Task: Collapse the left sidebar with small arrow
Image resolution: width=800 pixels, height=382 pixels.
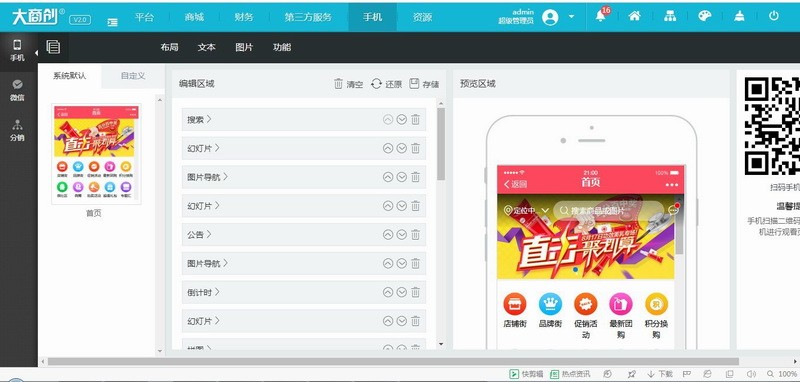Action: click(36, 53)
